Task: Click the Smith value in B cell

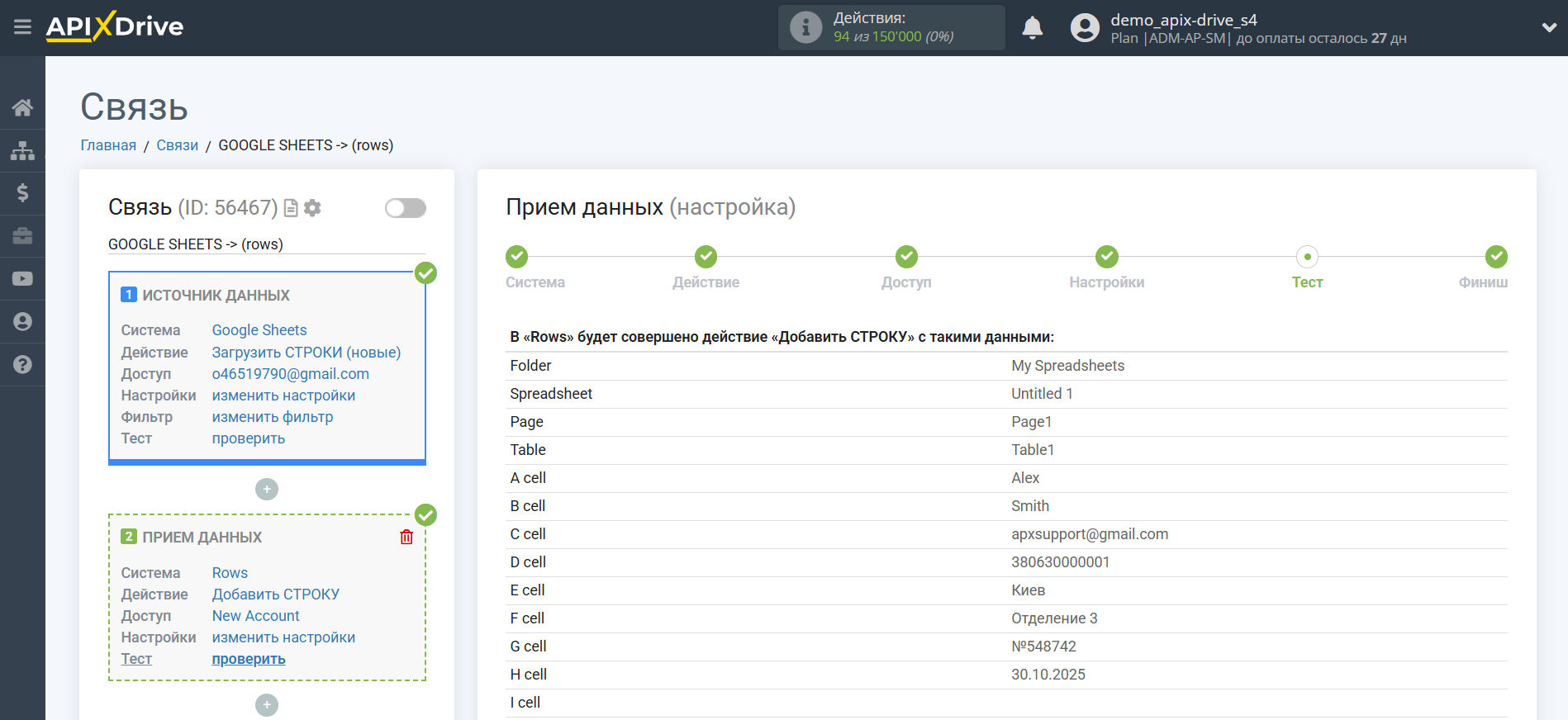Action: pos(1030,506)
